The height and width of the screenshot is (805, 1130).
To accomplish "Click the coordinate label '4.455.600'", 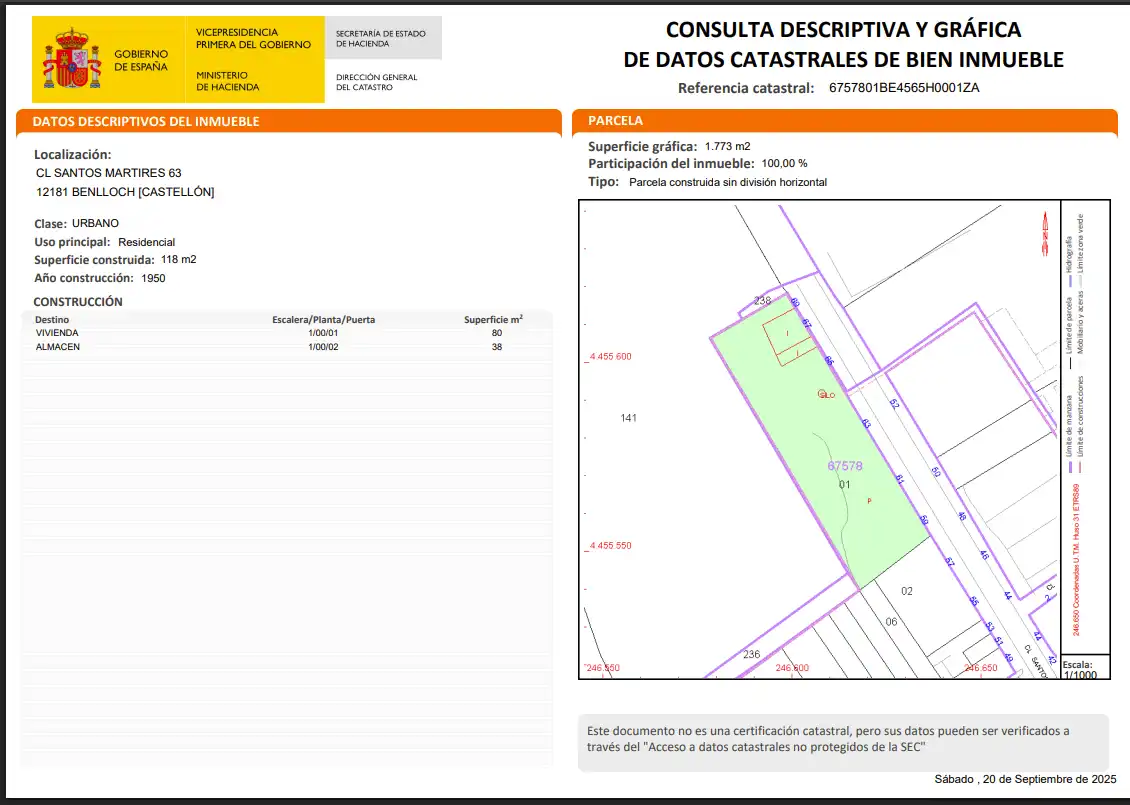I will [610, 357].
